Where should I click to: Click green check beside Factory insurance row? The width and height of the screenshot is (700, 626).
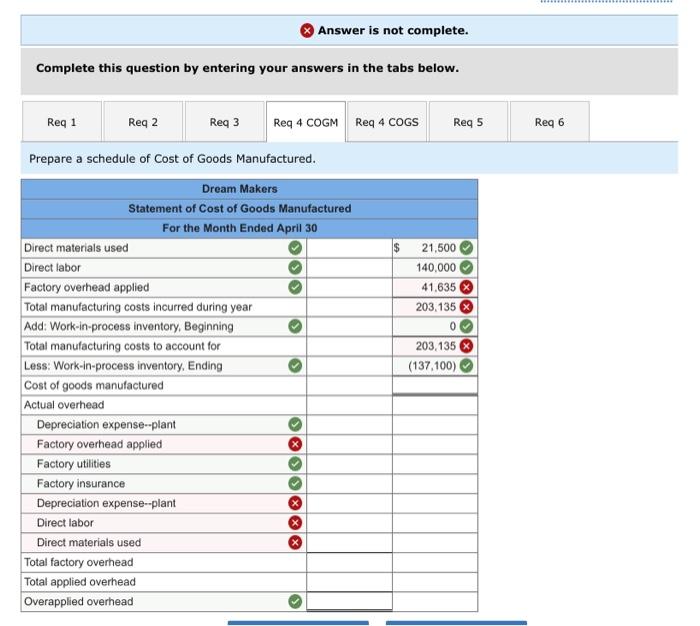[295, 483]
